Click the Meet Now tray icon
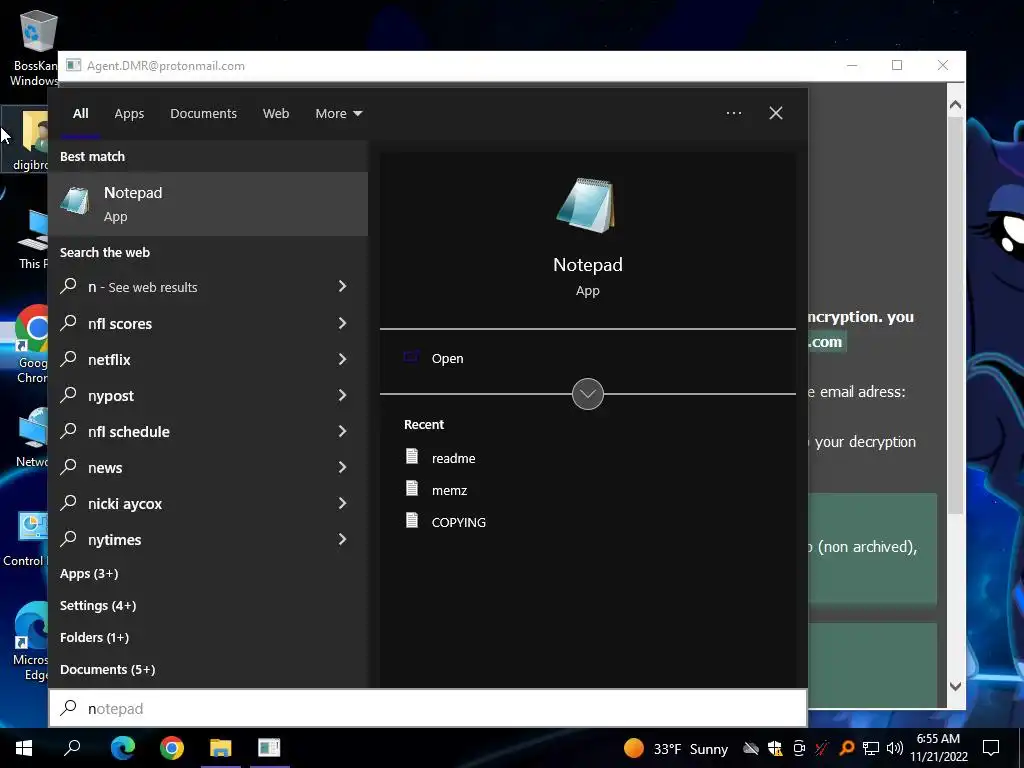 click(x=799, y=748)
